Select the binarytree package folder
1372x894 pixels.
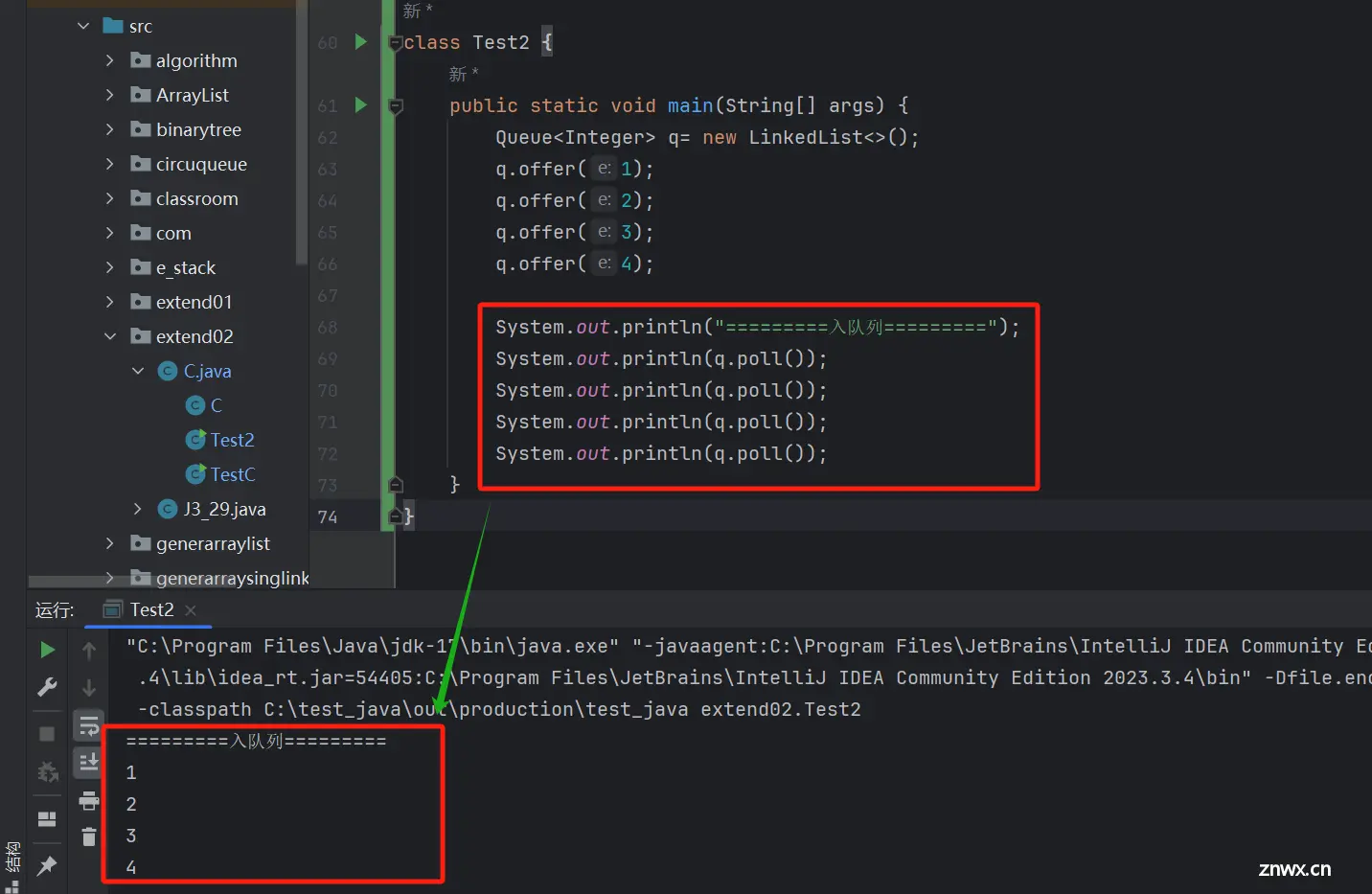186,129
